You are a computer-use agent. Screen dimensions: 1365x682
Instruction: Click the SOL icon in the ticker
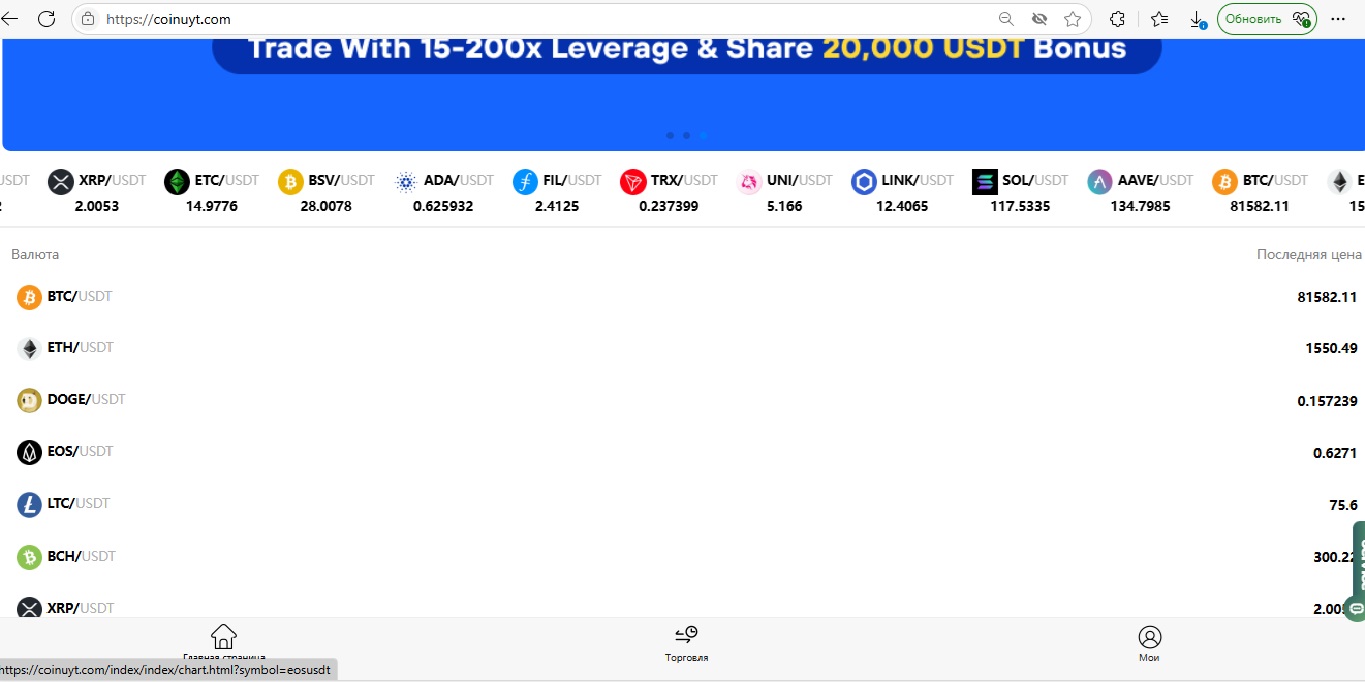coord(985,182)
